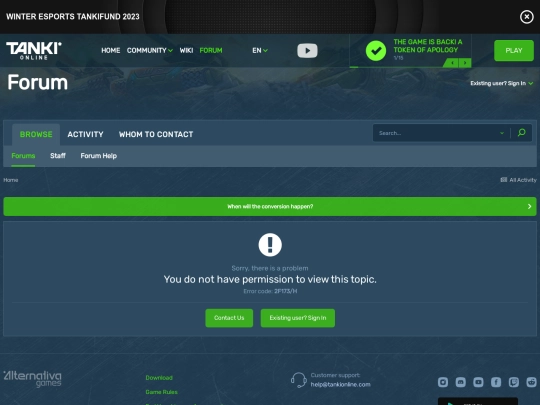540x405 pixels.
Task: Expand the search scope dropdown arrow
Action: (502, 133)
